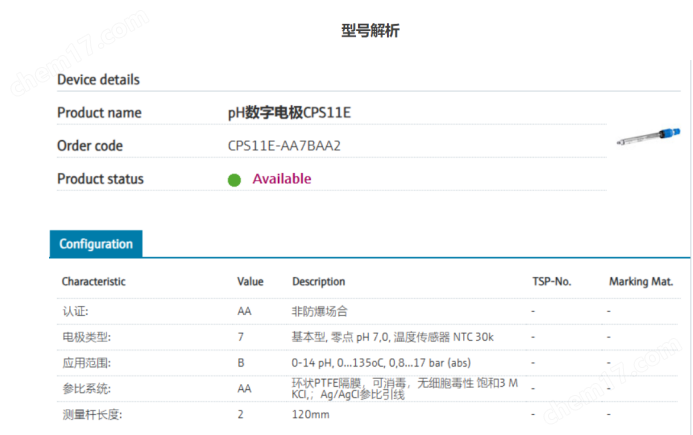Click value AA in the 认证 row

tap(244, 311)
